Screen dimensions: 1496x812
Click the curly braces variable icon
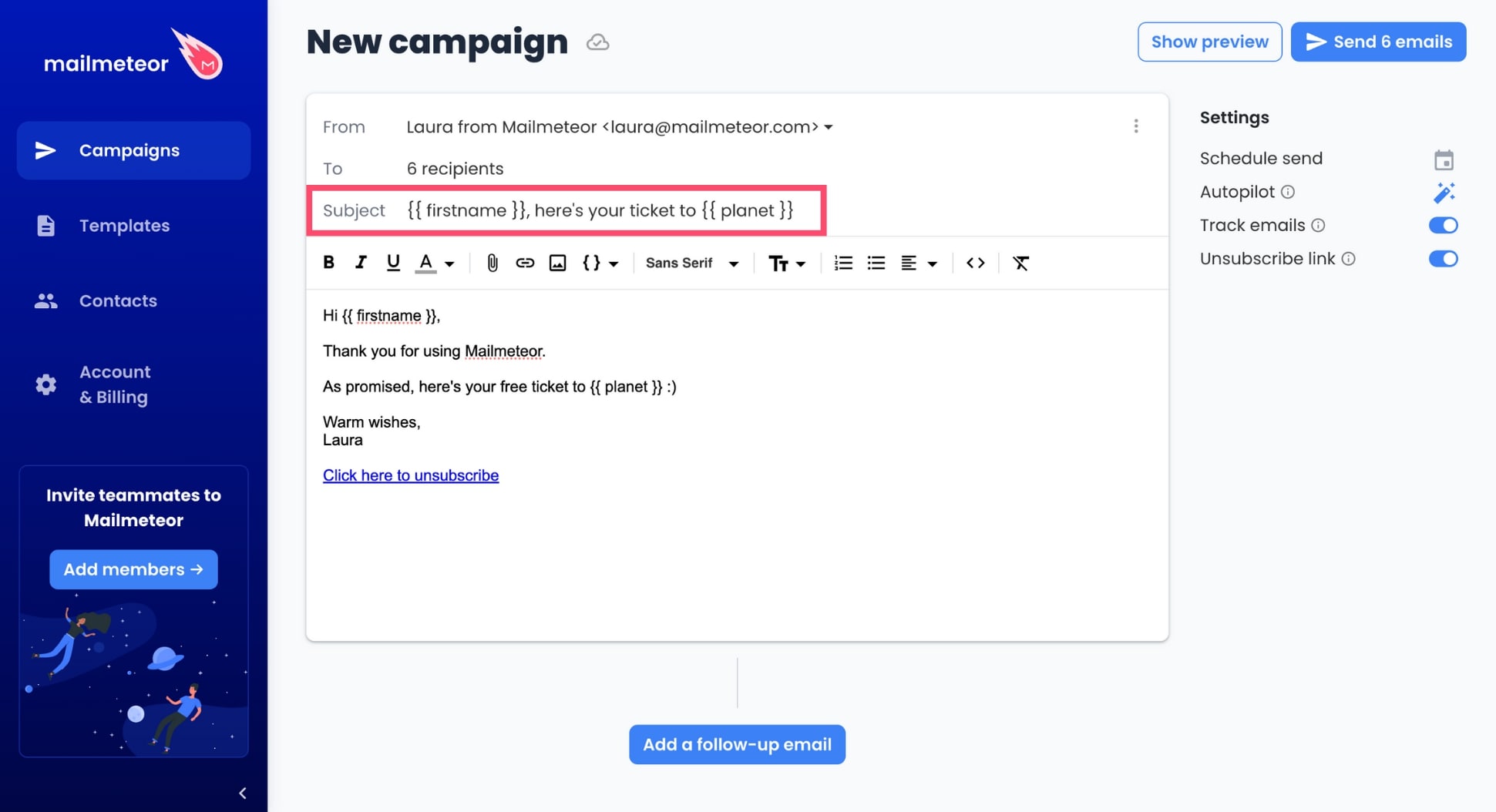click(591, 263)
